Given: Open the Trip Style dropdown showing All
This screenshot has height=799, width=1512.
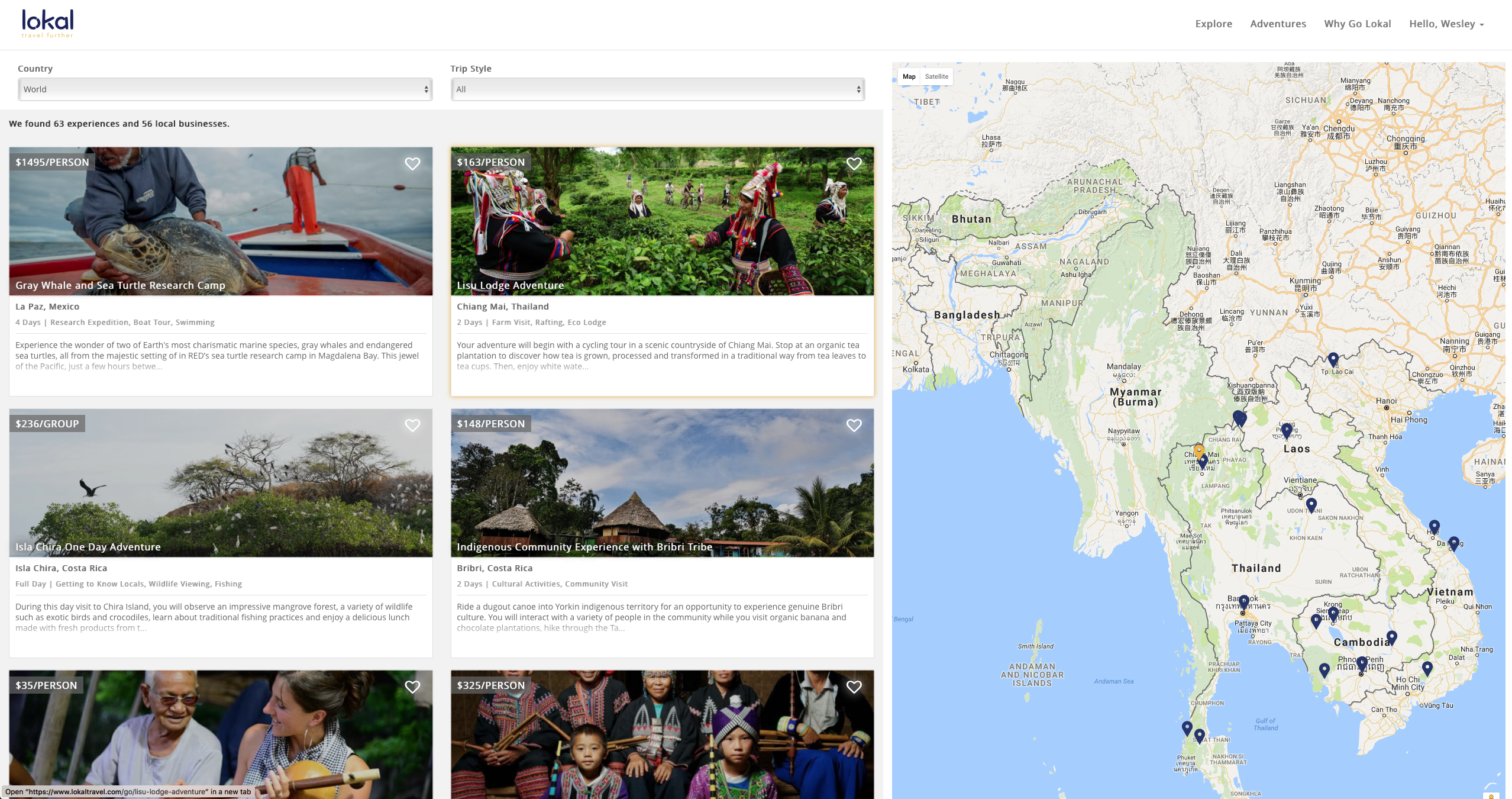Looking at the screenshot, I should point(657,89).
